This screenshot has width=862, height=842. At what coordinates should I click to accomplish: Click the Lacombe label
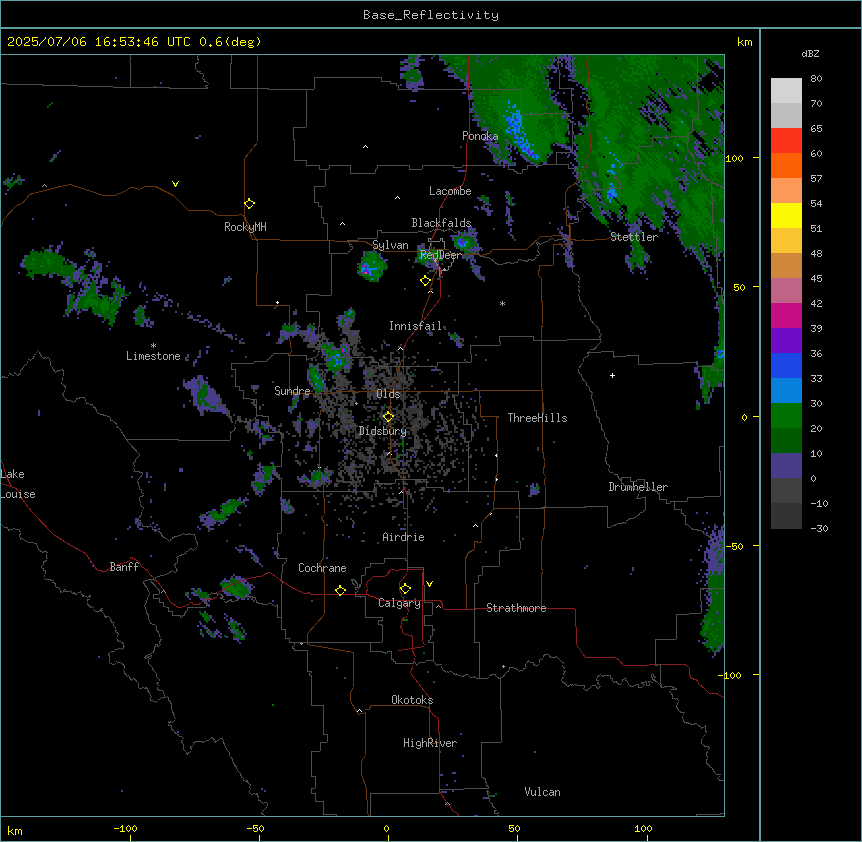[450, 191]
